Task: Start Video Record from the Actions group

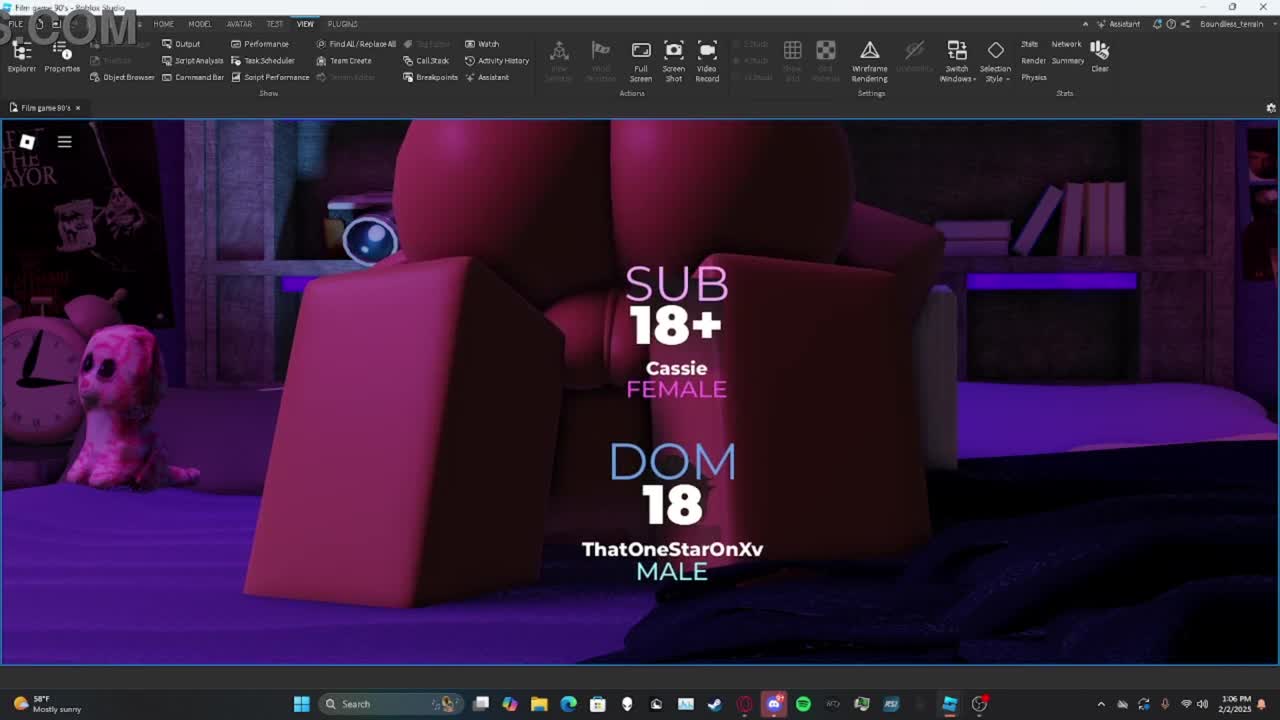Action: coord(707,59)
